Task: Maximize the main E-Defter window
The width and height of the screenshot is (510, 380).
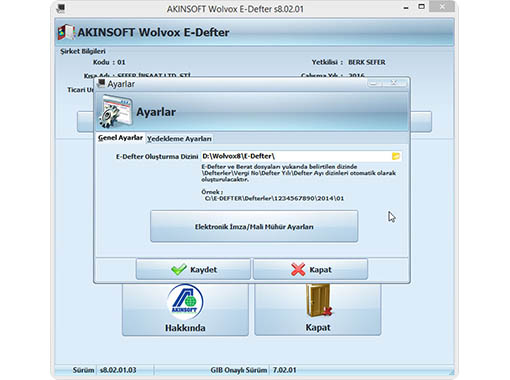Action: (x=421, y=7)
